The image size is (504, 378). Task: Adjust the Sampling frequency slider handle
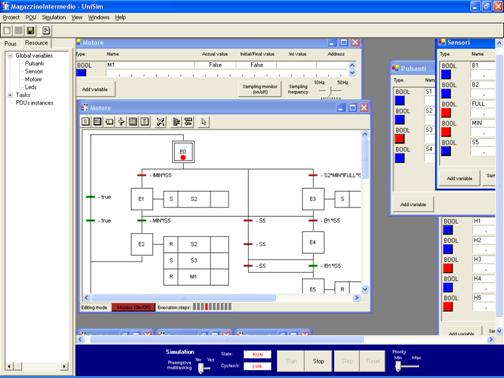pos(331,90)
